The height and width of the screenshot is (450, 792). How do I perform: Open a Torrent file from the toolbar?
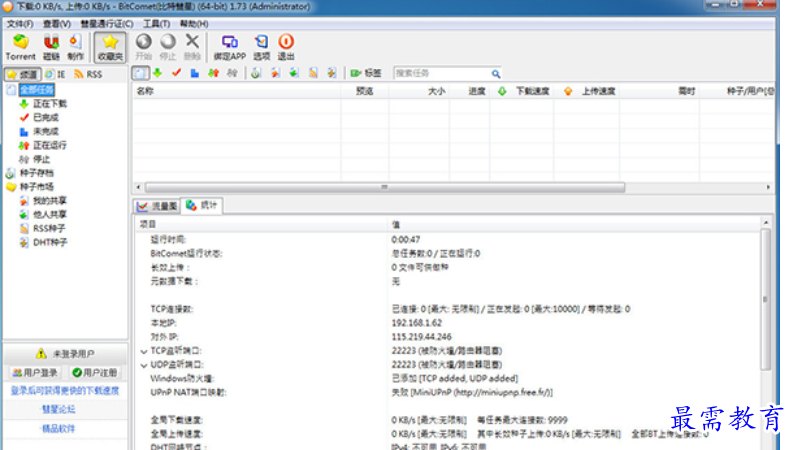pos(21,47)
